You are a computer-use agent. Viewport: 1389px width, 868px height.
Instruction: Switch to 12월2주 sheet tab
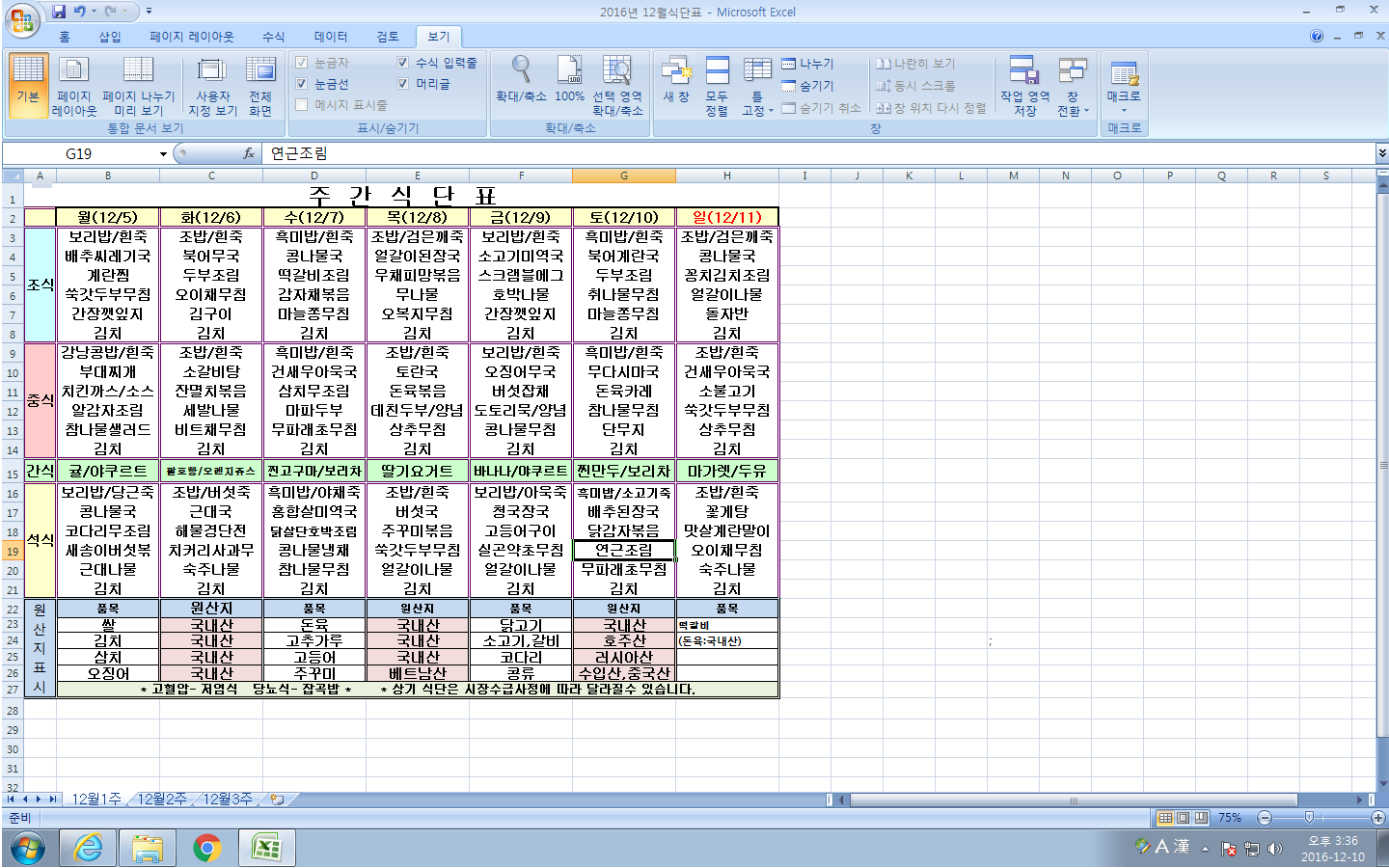pos(162,799)
